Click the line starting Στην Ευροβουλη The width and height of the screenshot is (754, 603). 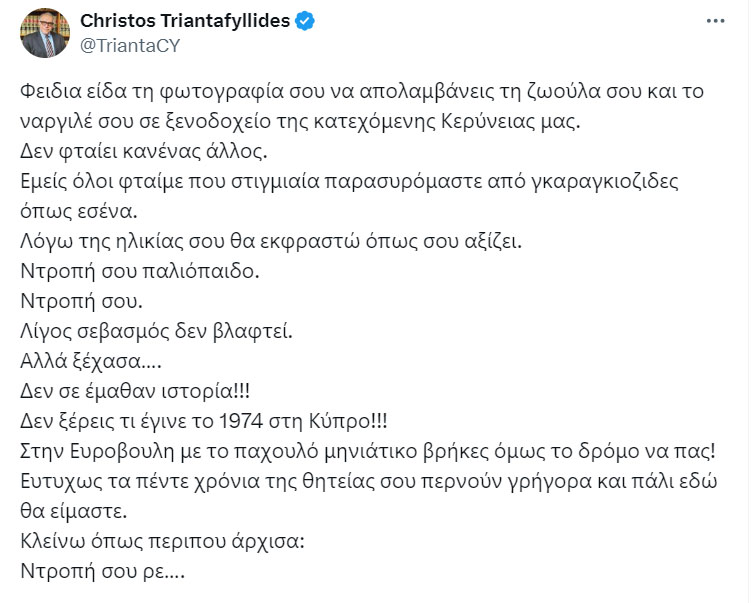pos(368,451)
